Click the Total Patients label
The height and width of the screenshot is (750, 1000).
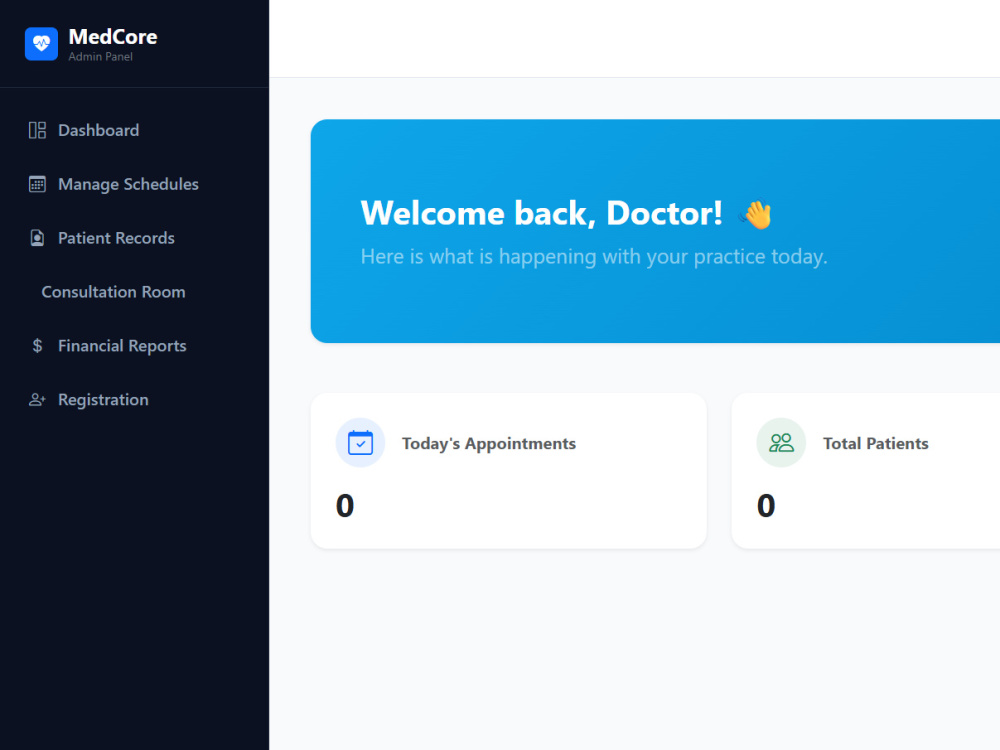click(876, 444)
